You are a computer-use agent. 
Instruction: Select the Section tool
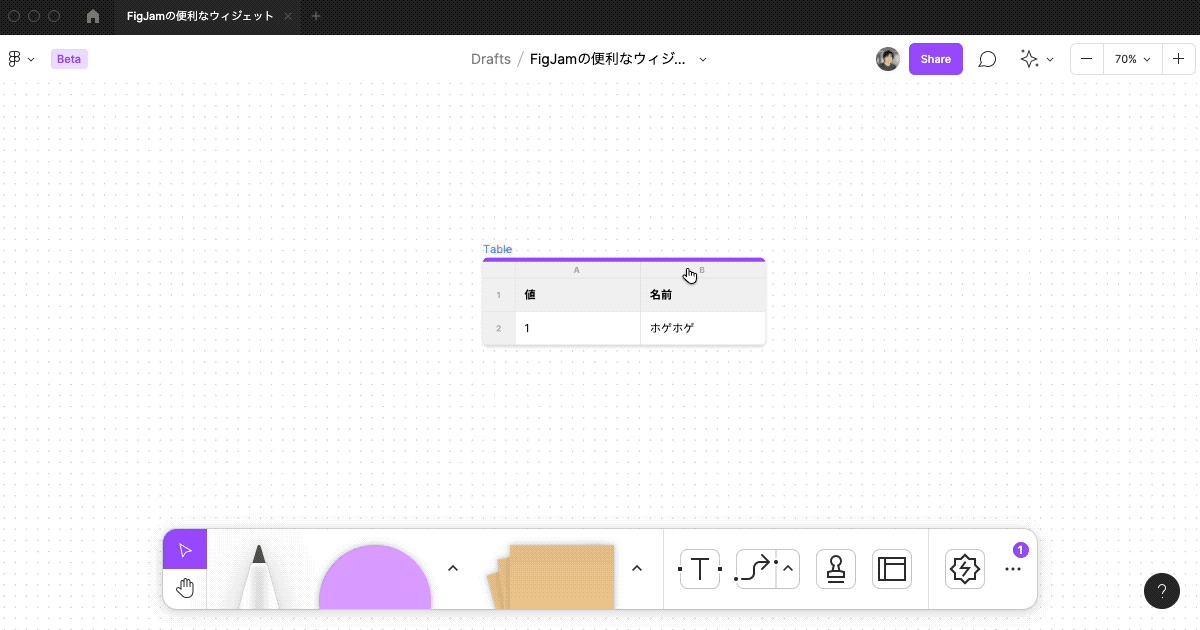pos(891,569)
